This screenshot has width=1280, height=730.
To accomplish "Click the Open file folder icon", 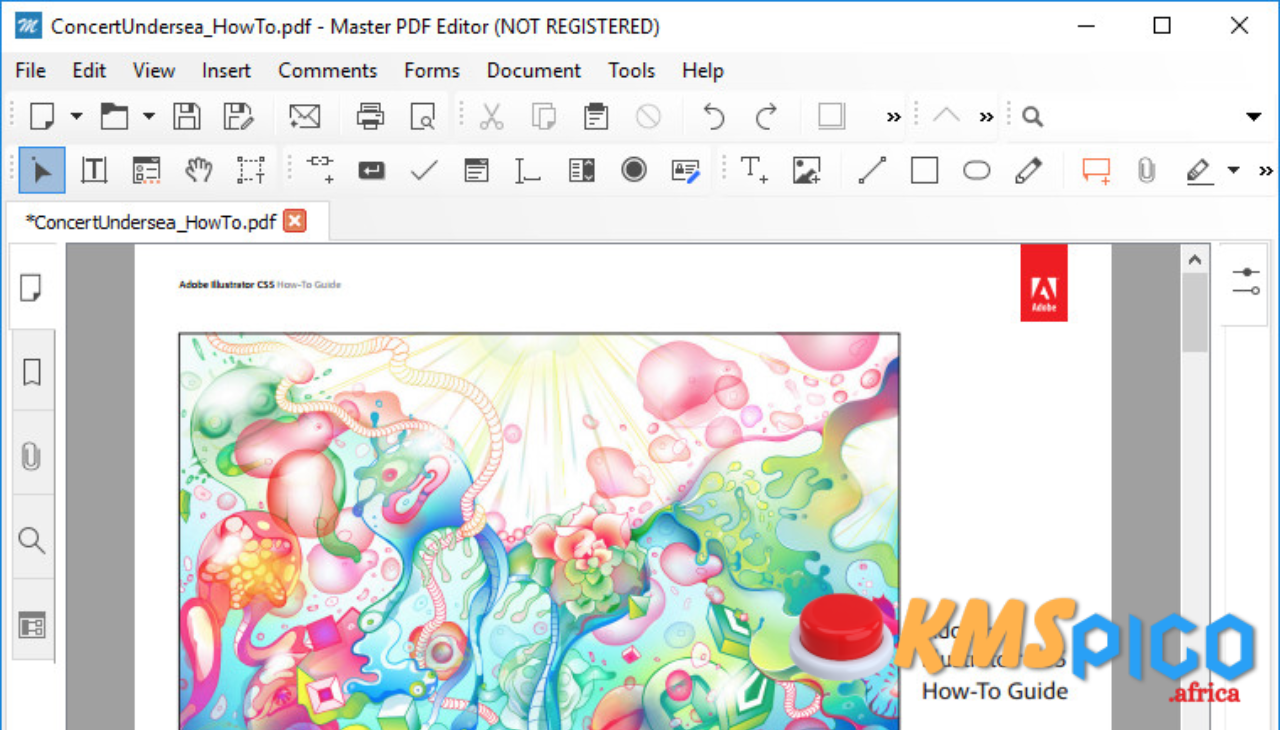I will tap(114, 117).
